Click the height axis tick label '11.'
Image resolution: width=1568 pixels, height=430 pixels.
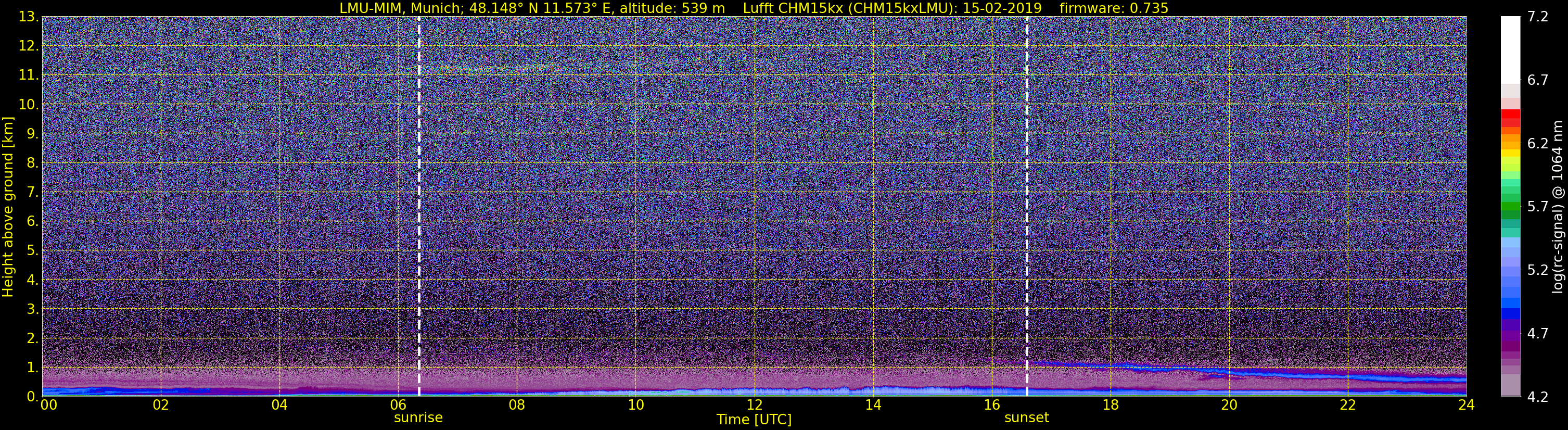29,75
